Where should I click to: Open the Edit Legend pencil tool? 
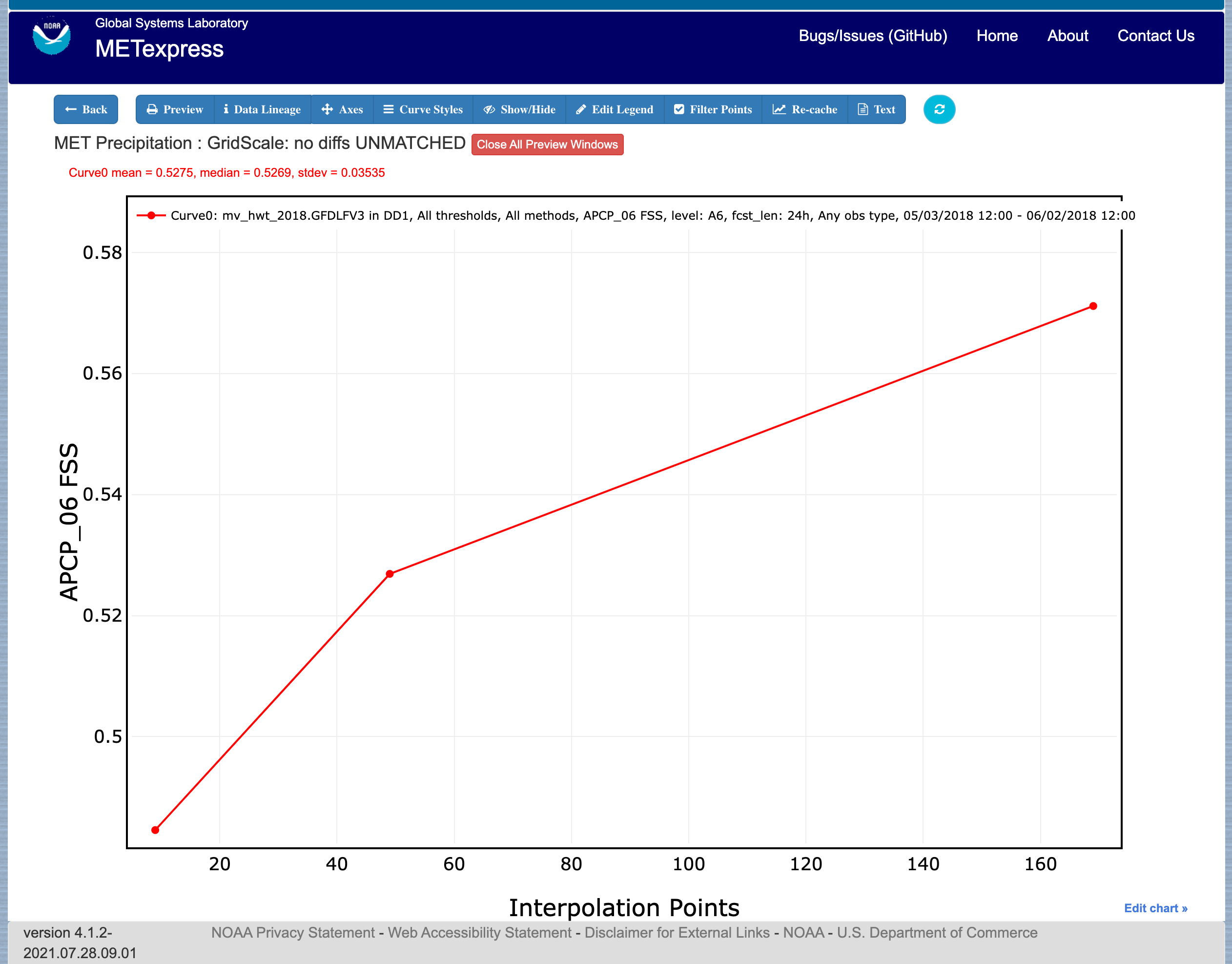(615, 109)
